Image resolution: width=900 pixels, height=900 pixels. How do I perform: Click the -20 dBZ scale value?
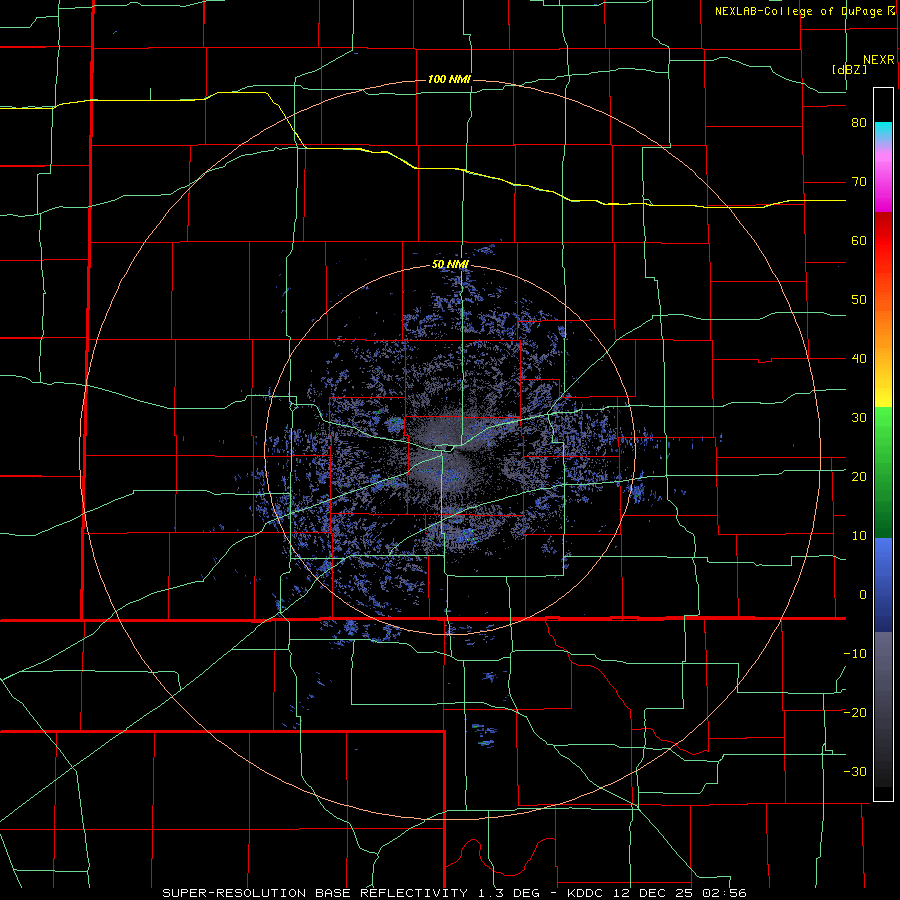click(x=855, y=712)
